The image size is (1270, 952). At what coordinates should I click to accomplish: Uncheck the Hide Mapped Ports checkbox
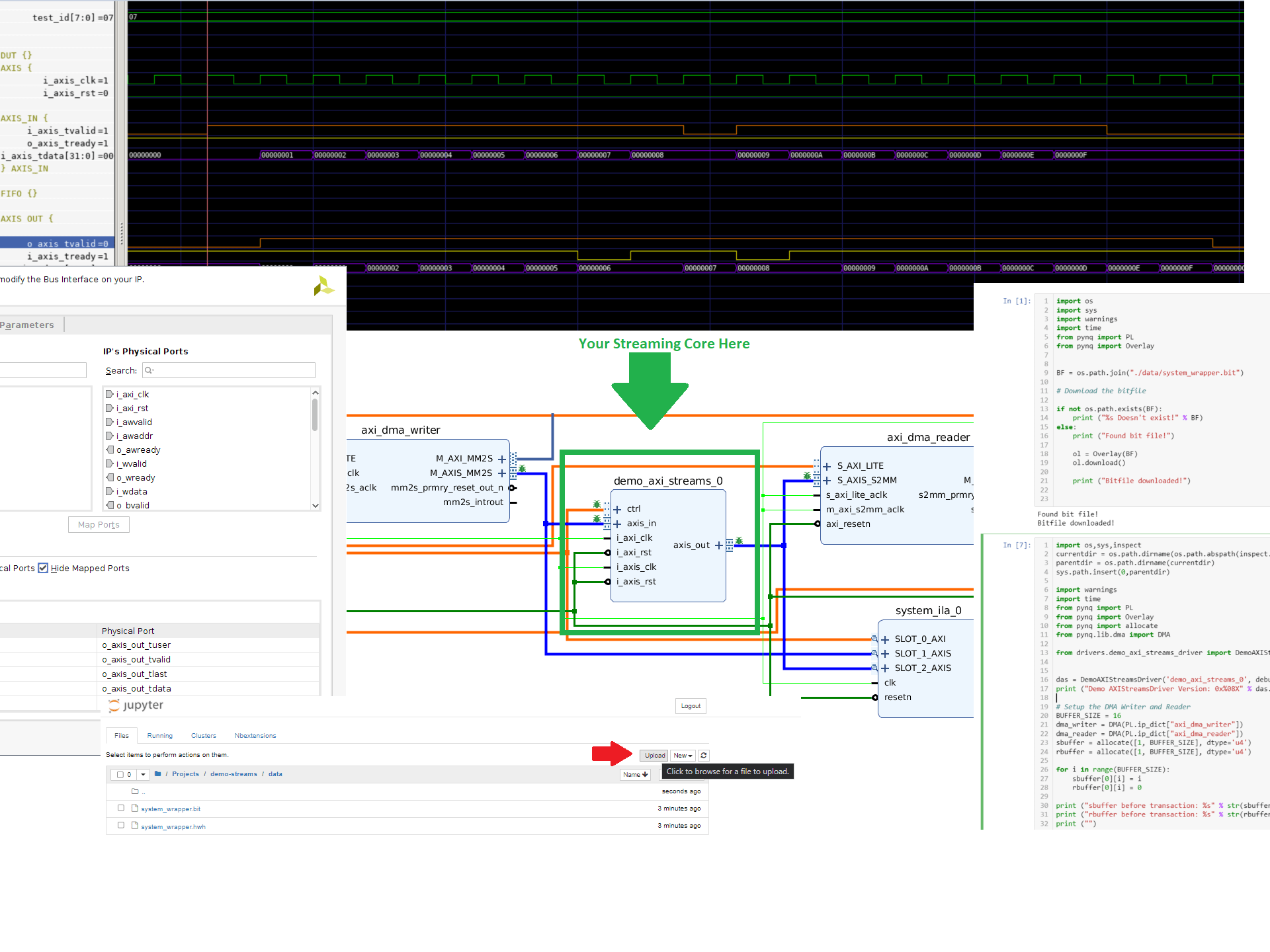point(43,568)
